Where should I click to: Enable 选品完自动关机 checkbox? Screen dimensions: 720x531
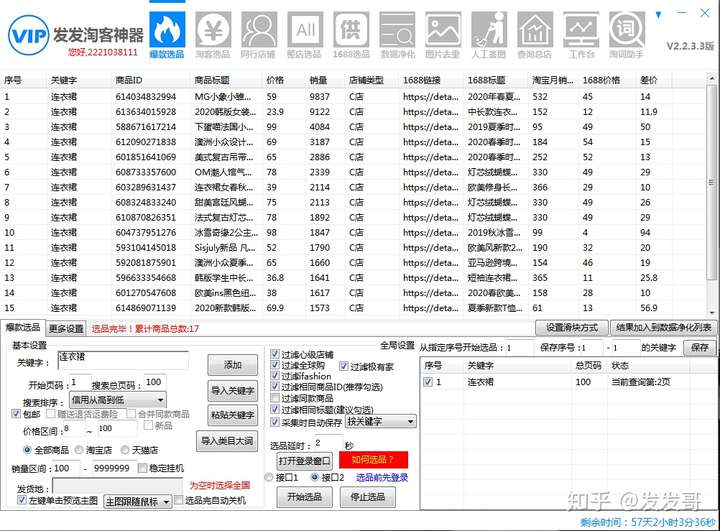(x=179, y=500)
